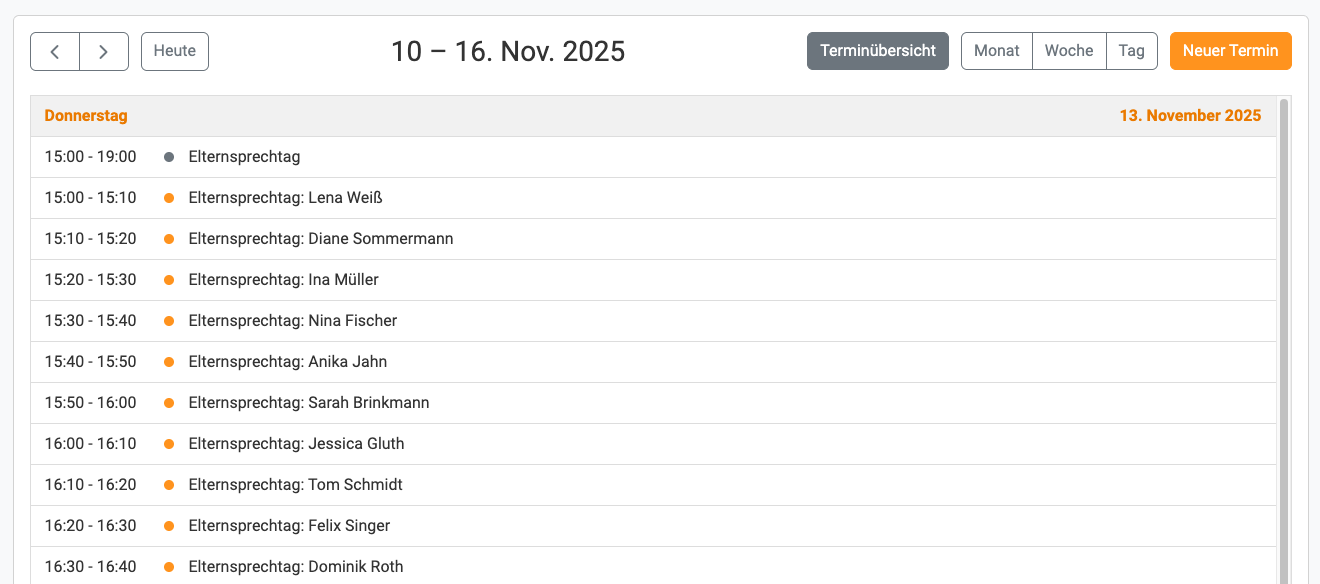Create a new appointment via Neuer Termin
This screenshot has width=1320, height=584.
click(1230, 51)
